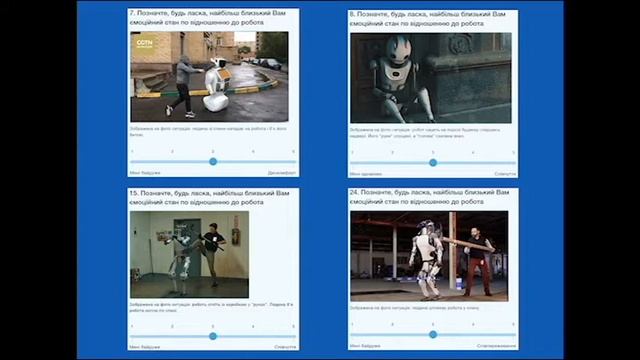Click the slider handle under question 15
Viewport: 640px width, 360px height.
[x=213, y=336]
